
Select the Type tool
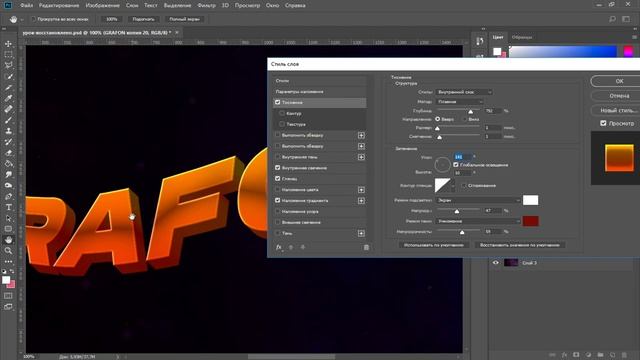coord(8,207)
